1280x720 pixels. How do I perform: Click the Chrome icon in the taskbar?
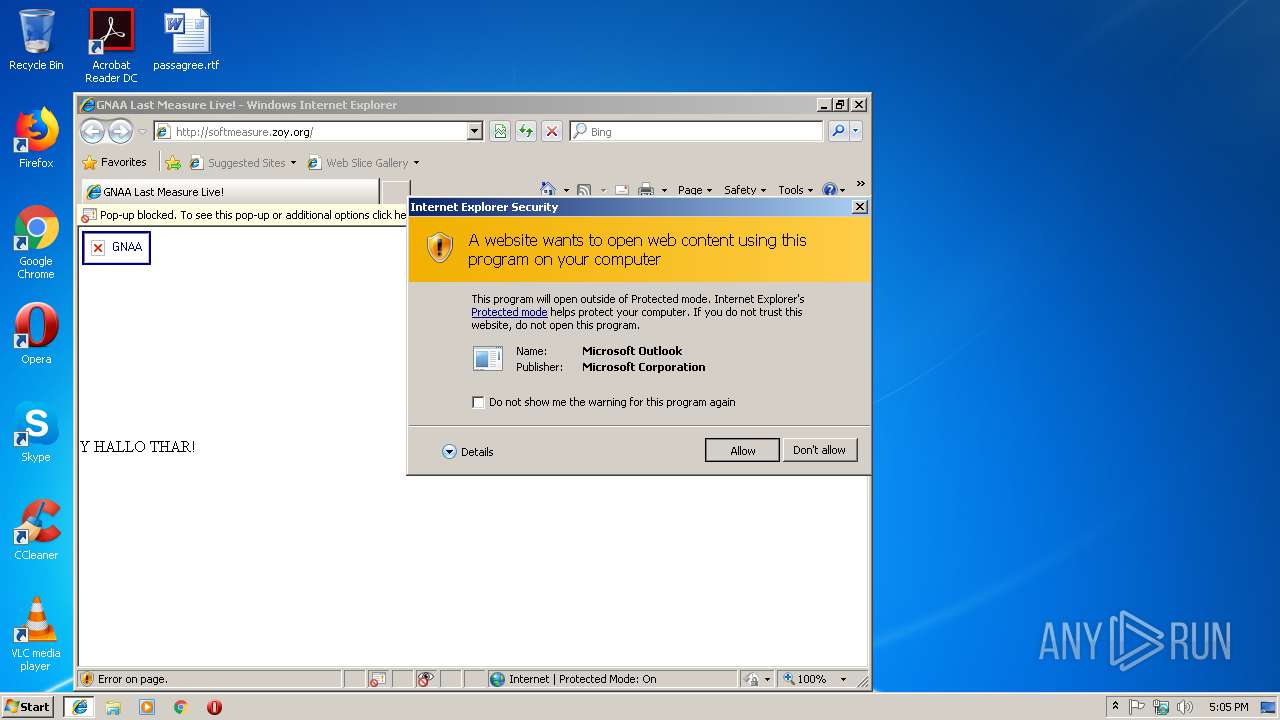[x=181, y=707]
